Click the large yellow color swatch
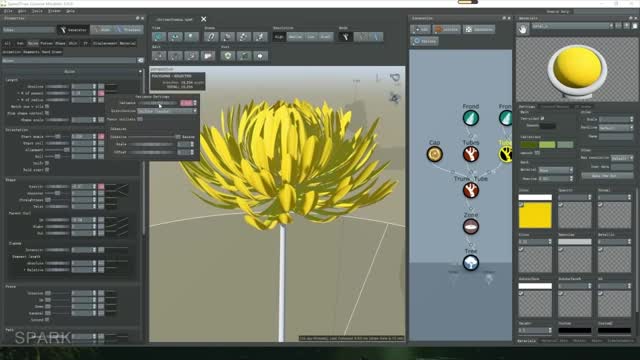This screenshot has width=640, height=360. 535,215
